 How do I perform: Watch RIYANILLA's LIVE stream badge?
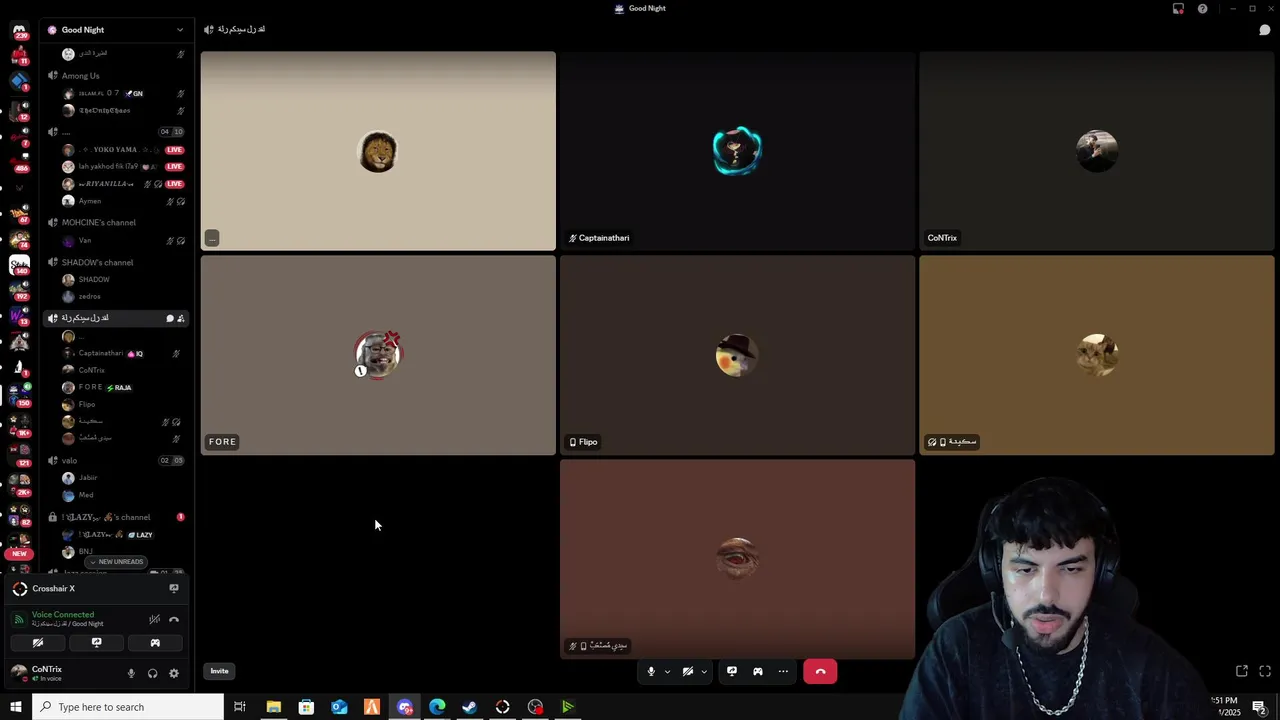click(174, 184)
